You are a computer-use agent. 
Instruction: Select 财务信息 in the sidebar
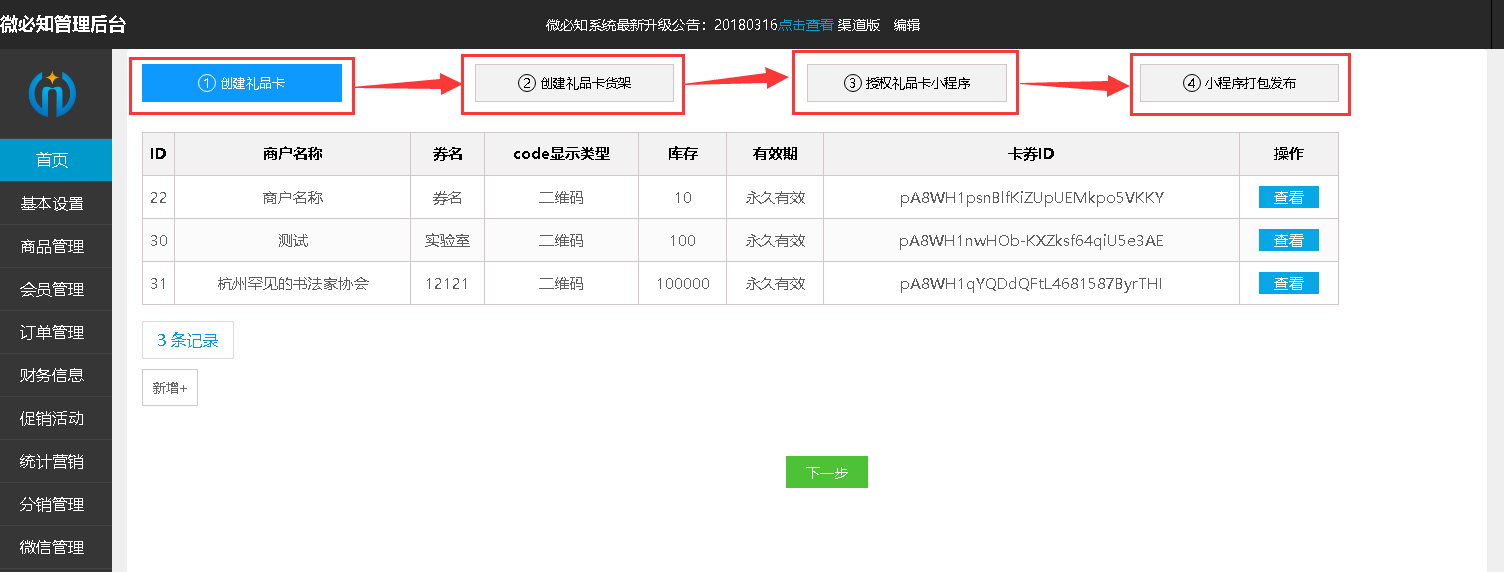tap(56, 376)
